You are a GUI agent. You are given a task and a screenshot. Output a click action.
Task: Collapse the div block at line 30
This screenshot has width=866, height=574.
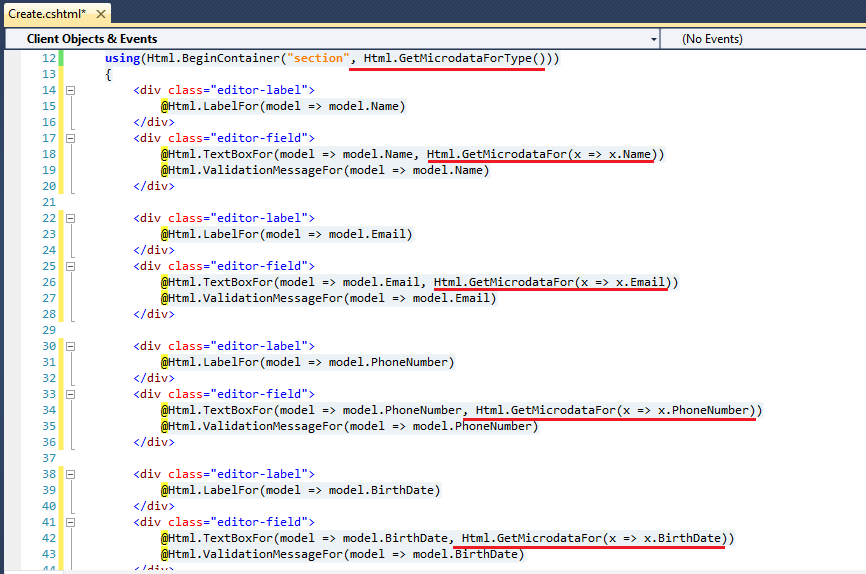coord(71,346)
